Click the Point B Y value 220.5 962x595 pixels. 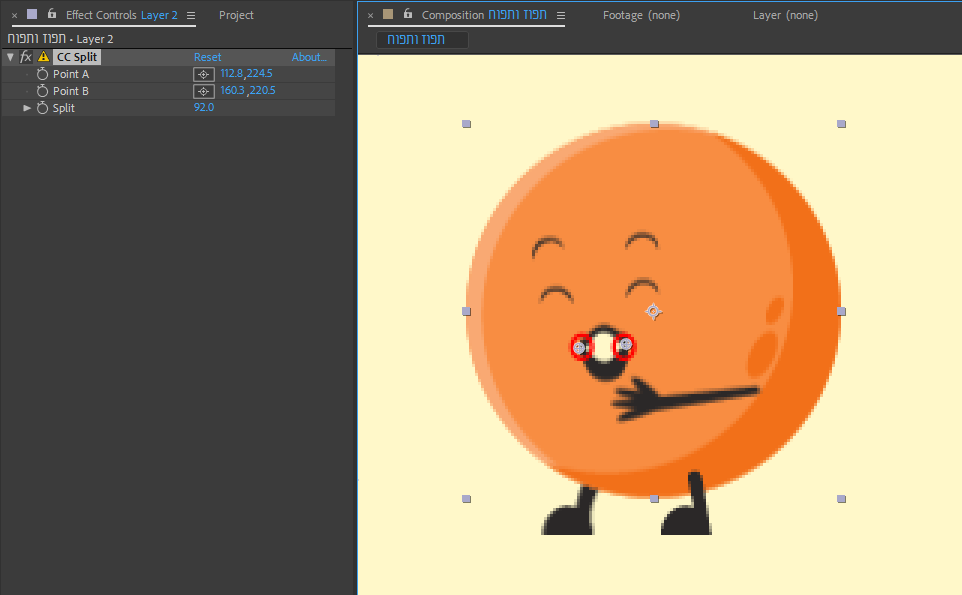click(x=262, y=91)
